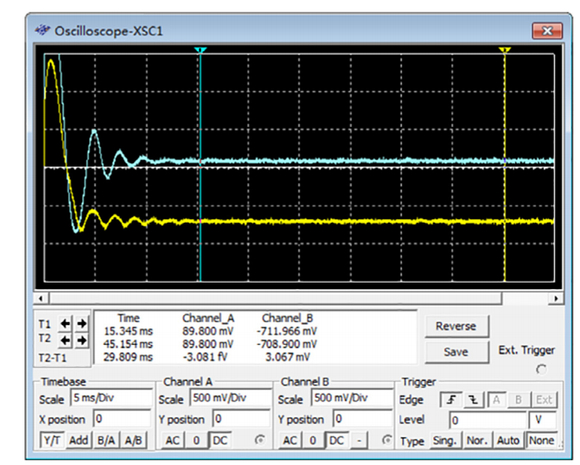The height and width of the screenshot is (465, 580).
Task: Click the T2 time value 45.154 ms
Action: (128, 344)
